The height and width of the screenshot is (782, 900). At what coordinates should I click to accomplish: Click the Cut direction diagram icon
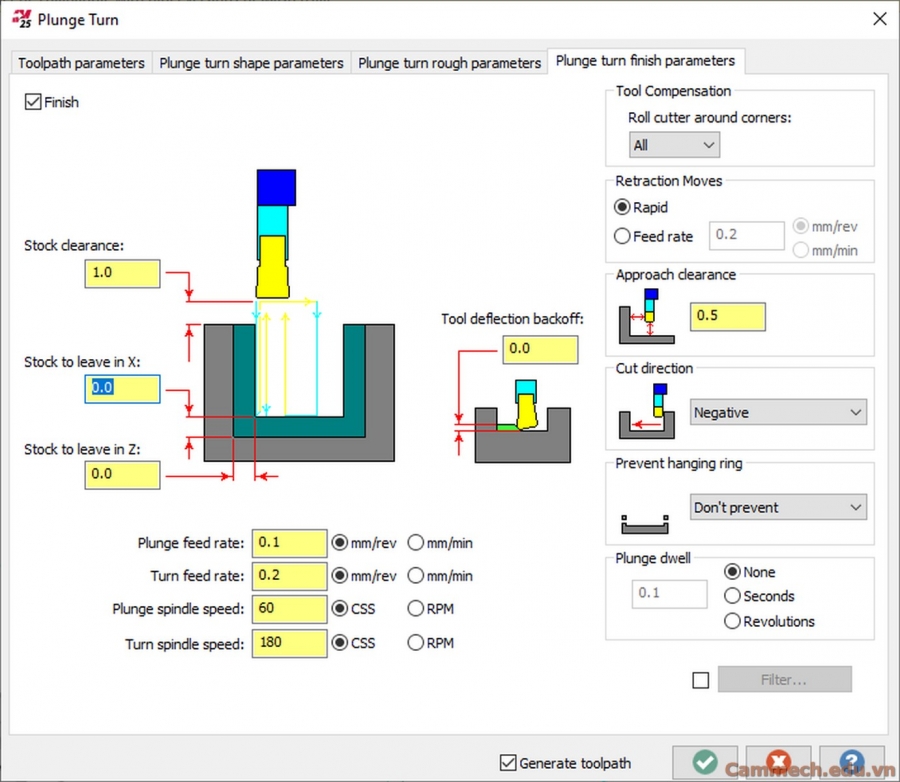tap(646, 411)
